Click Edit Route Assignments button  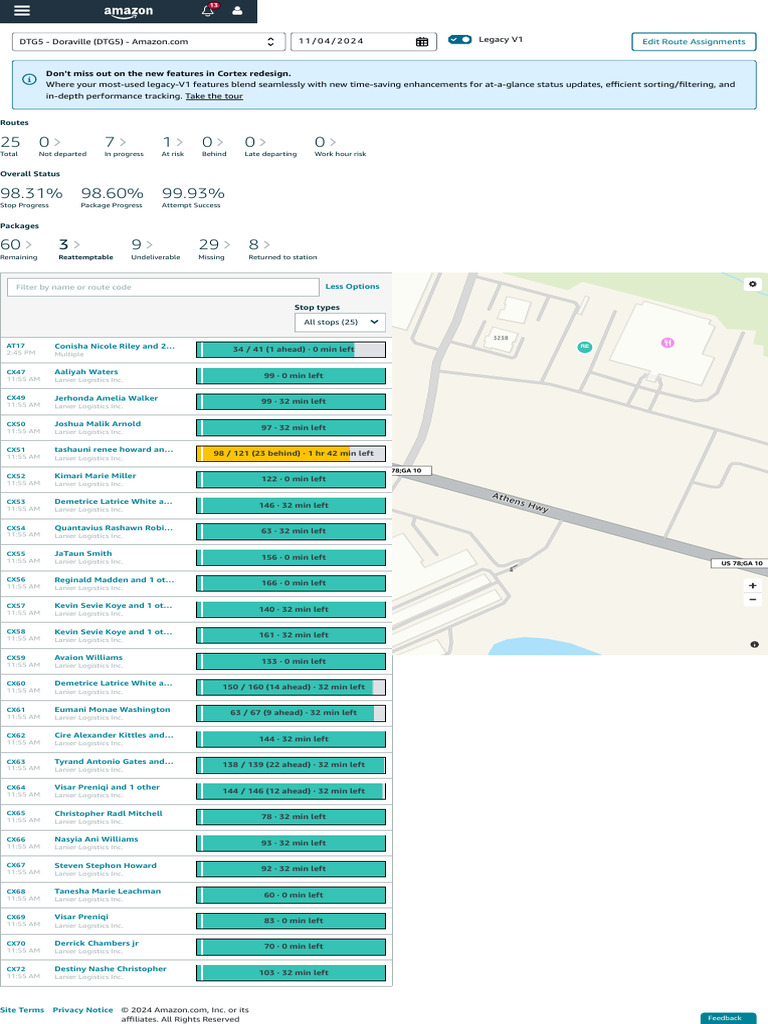pyautogui.click(x=694, y=41)
